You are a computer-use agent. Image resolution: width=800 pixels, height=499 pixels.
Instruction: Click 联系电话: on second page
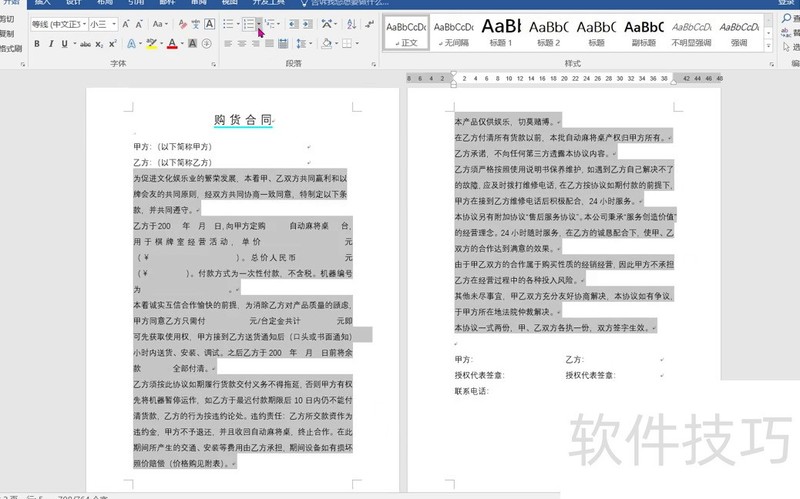[x=471, y=391]
